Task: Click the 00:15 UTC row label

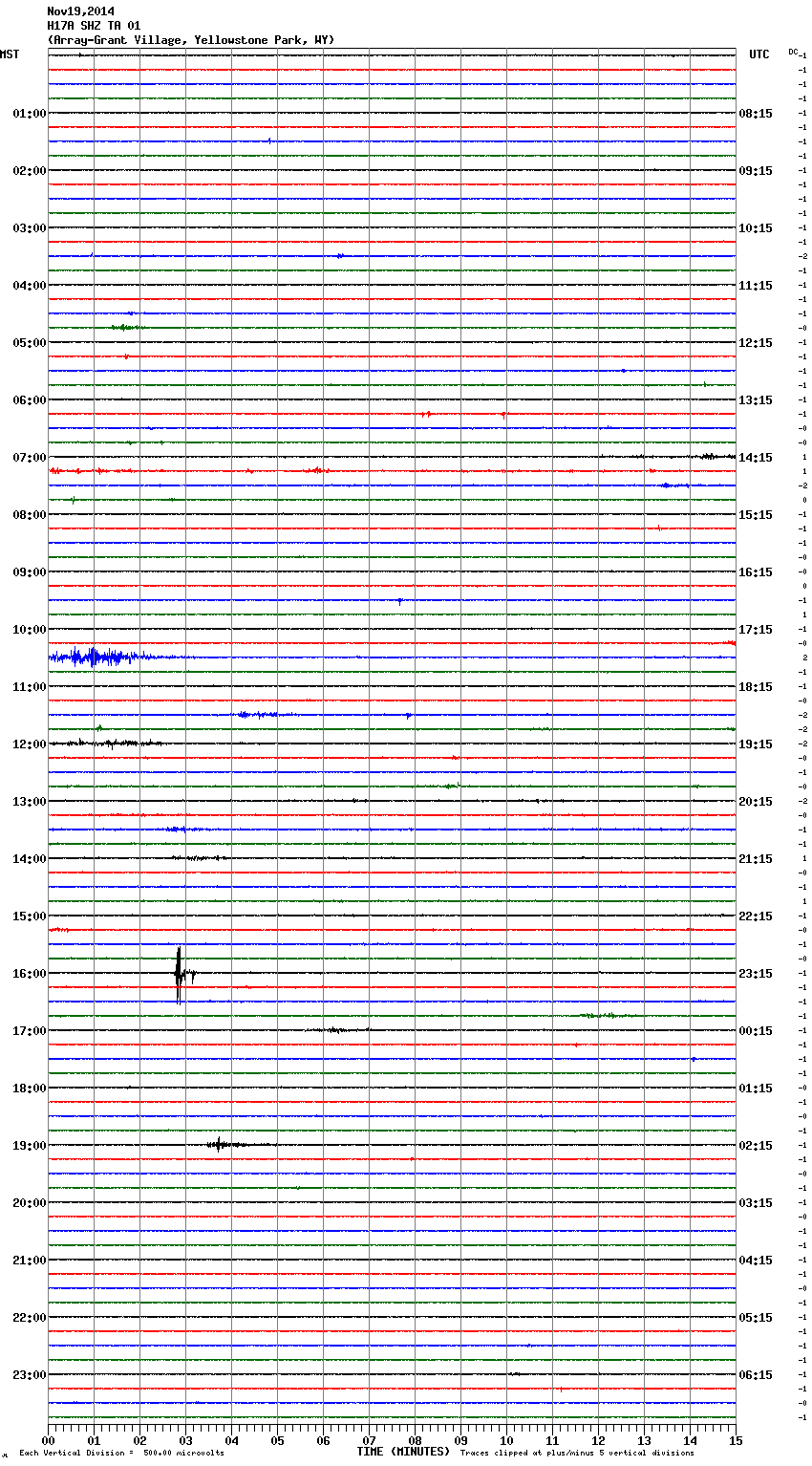Action: (x=756, y=1031)
